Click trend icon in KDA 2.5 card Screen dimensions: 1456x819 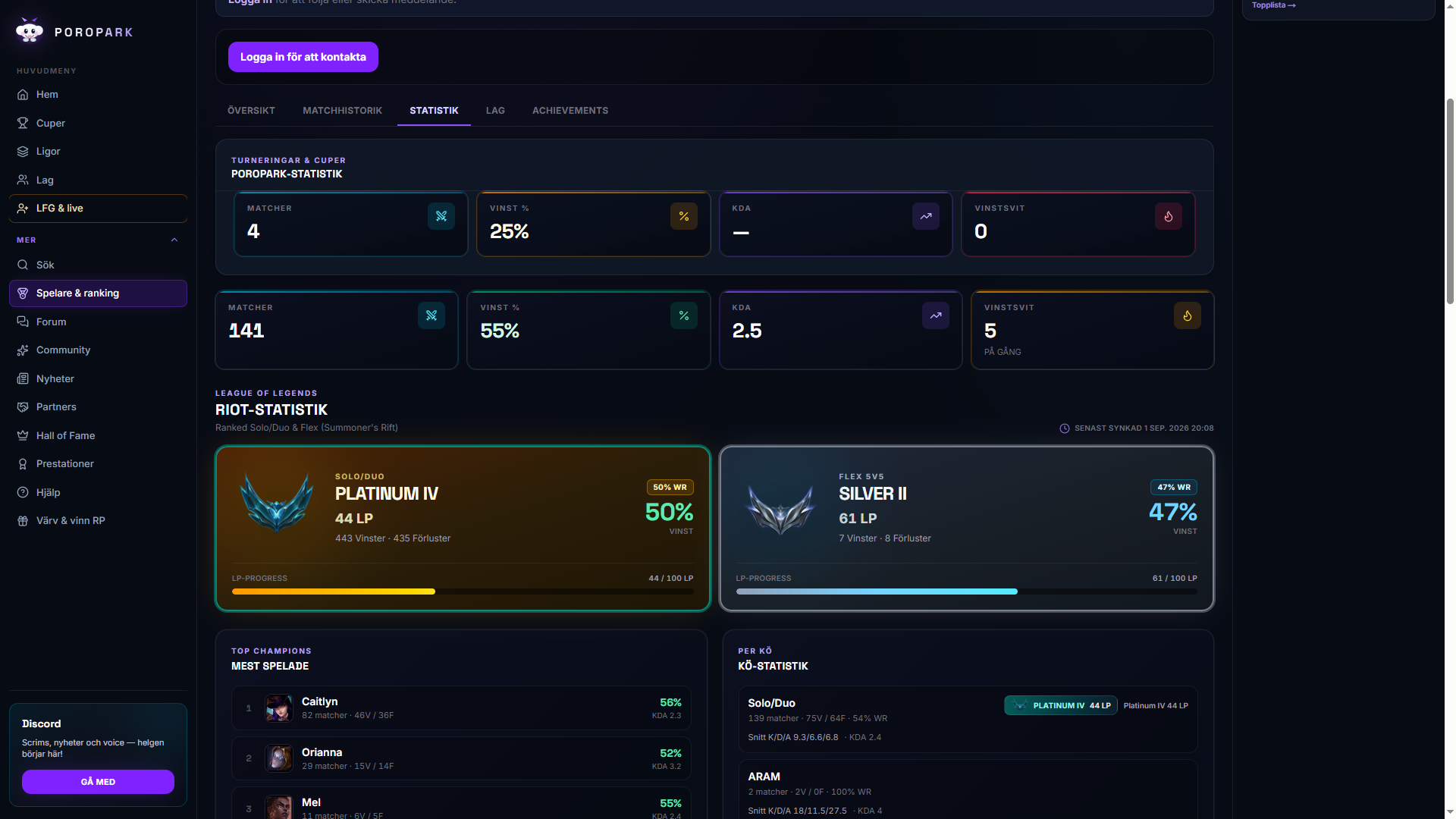tap(936, 315)
